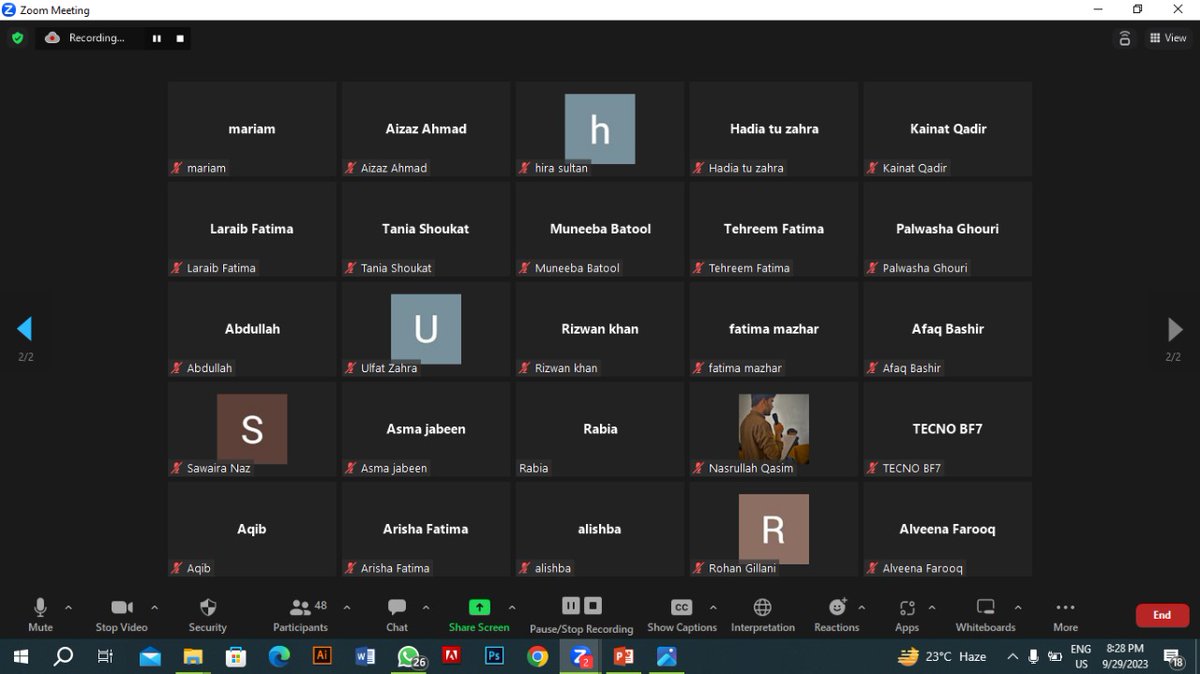The image size is (1200, 674).
Task: Open the View layout menu
Action: click(x=1168, y=38)
